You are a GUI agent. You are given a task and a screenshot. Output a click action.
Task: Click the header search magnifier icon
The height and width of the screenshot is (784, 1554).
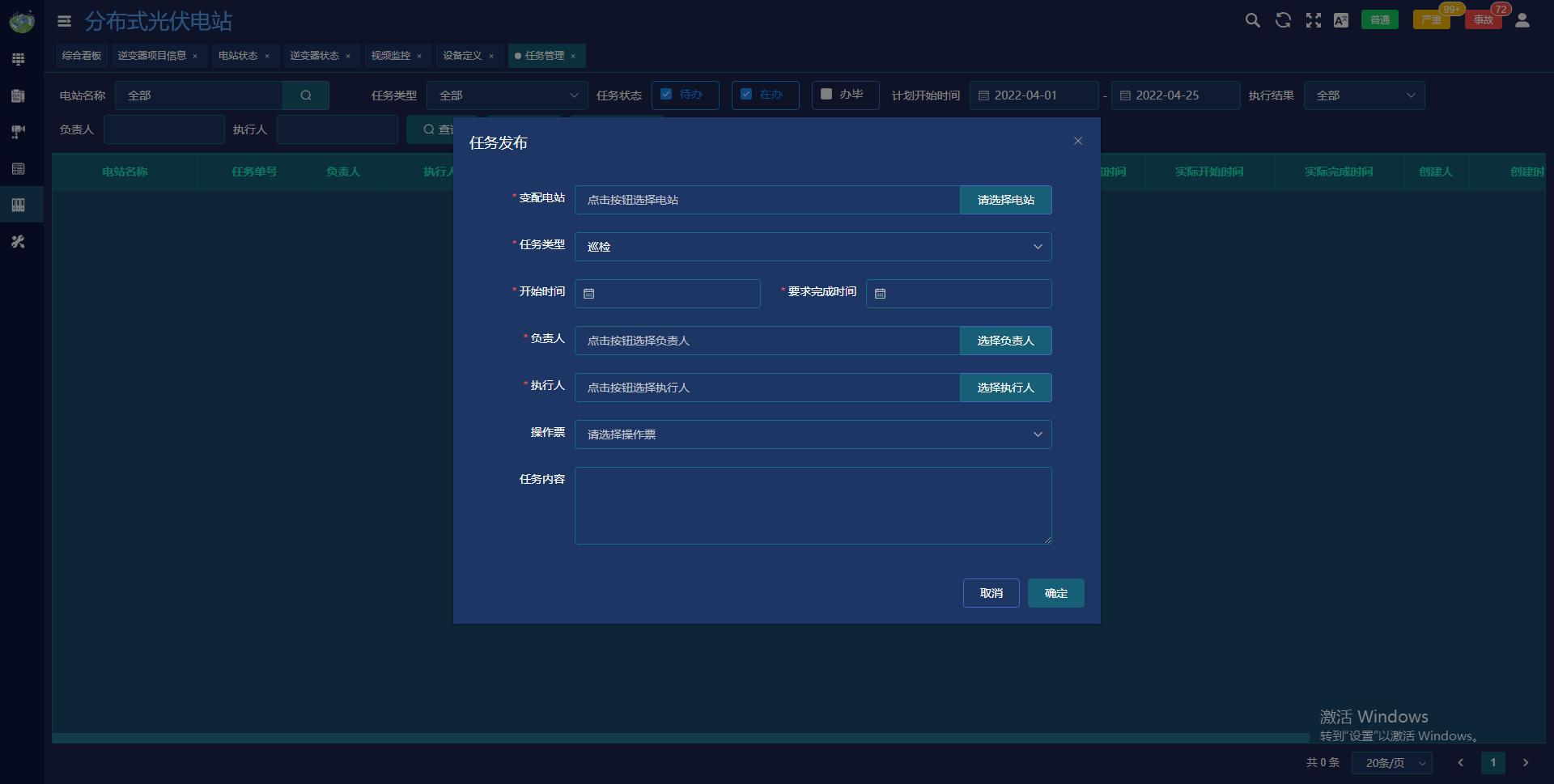[1252, 20]
